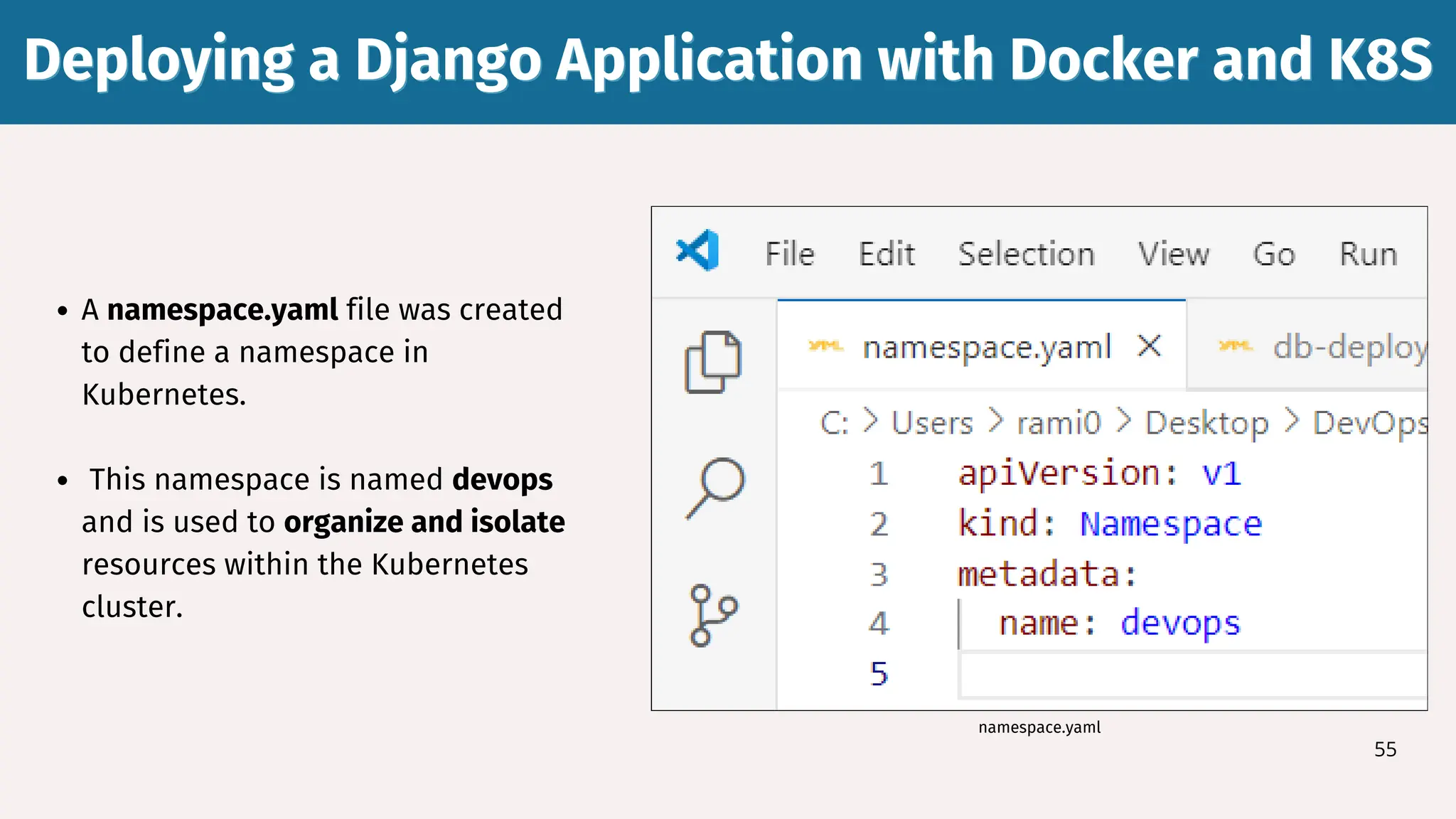Click line number 5 in gutter
Image resolution: width=1456 pixels, height=819 pixels.
click(879, 674)
